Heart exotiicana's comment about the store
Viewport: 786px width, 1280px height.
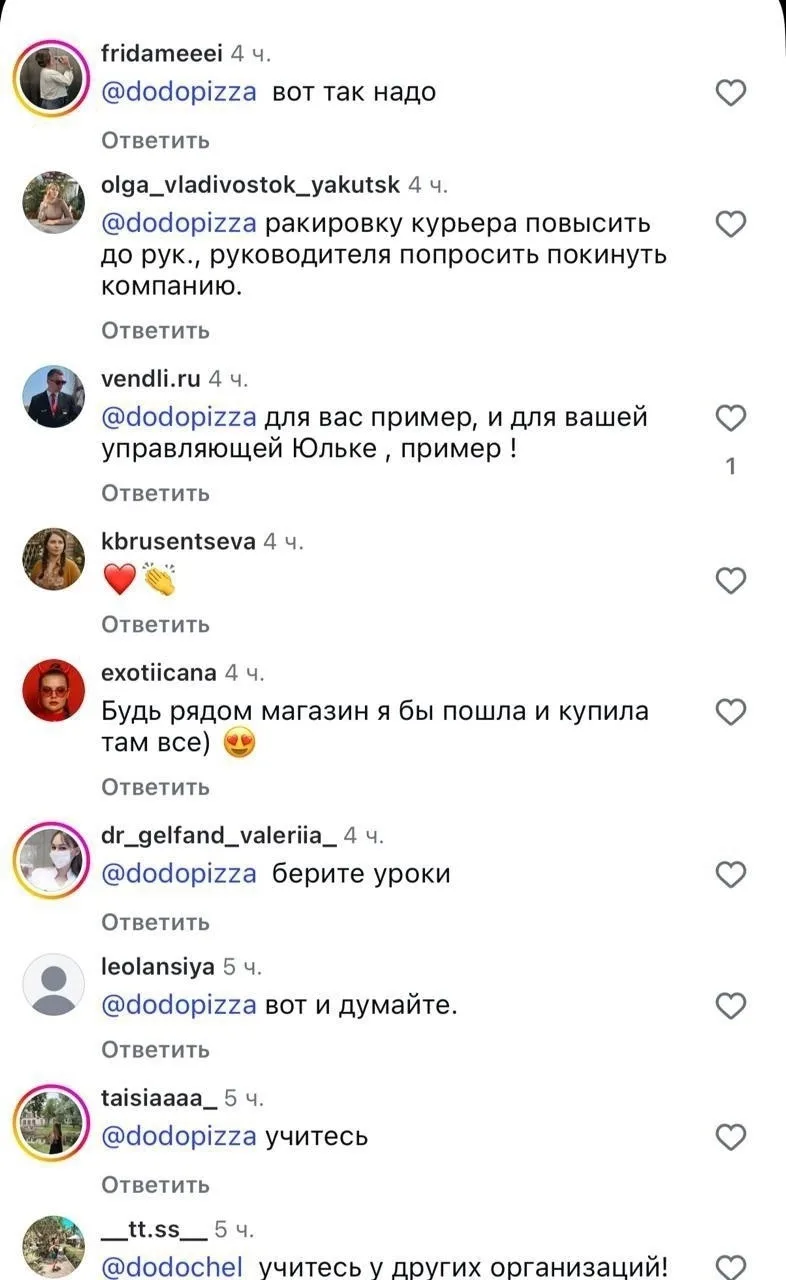[x=732, y=712]
